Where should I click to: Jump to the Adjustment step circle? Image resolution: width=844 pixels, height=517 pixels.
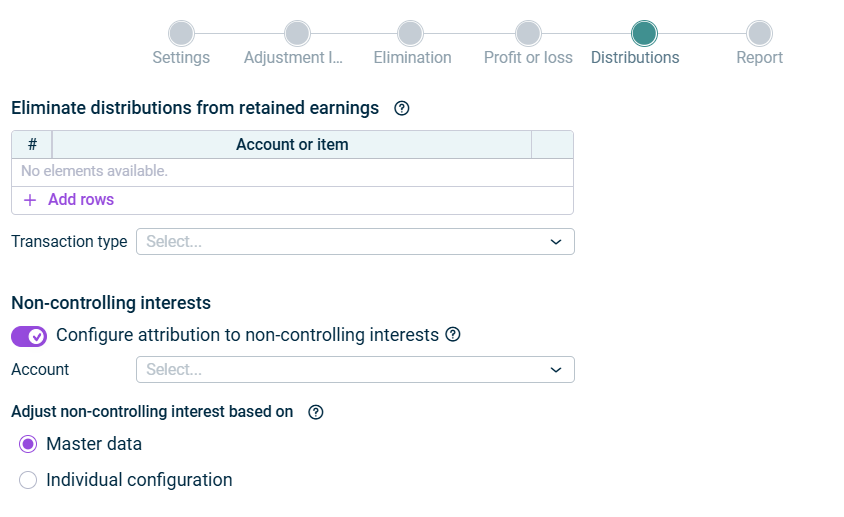tap(297, 33)
